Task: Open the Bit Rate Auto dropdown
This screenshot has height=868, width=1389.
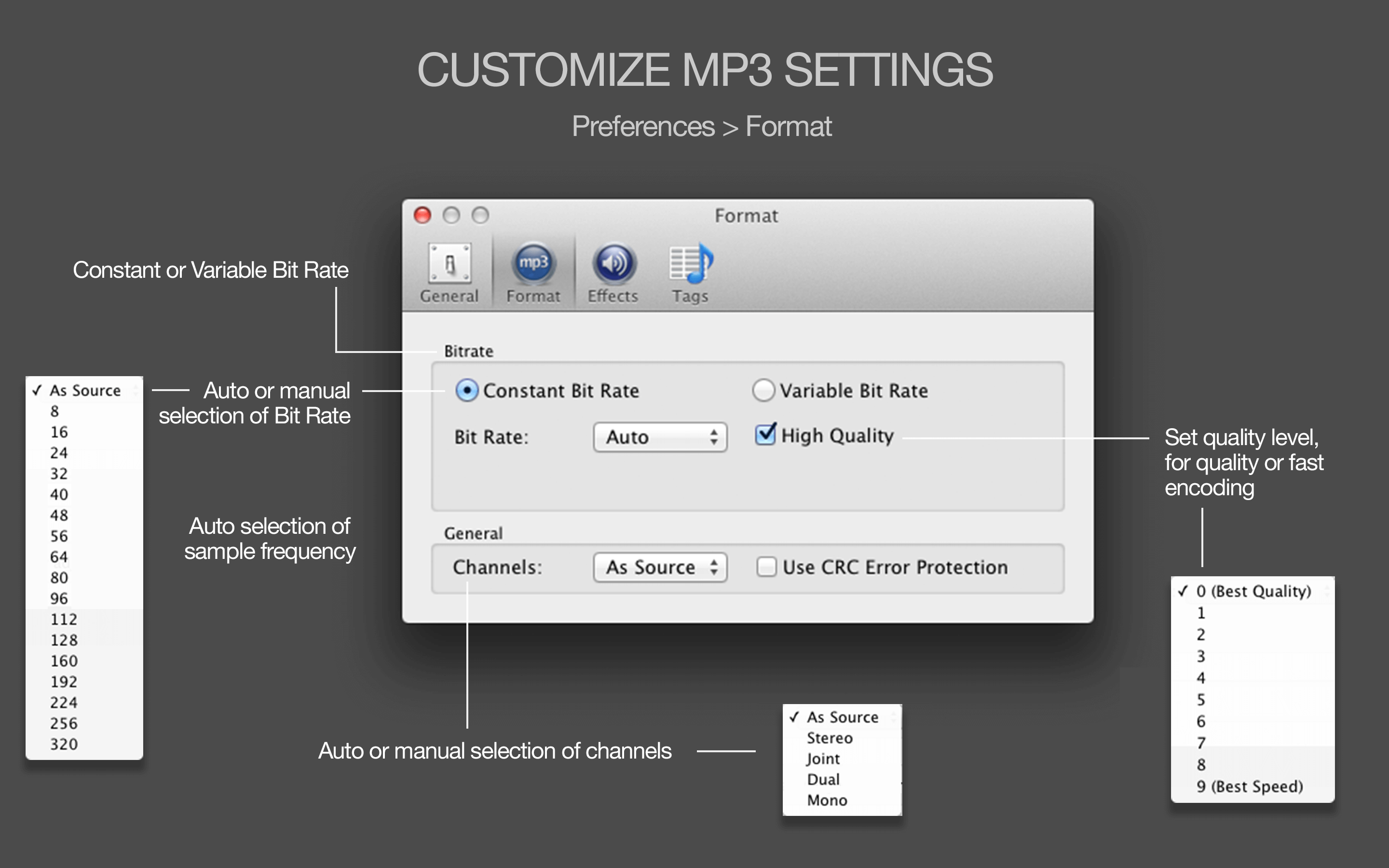Action: [660, 437]
